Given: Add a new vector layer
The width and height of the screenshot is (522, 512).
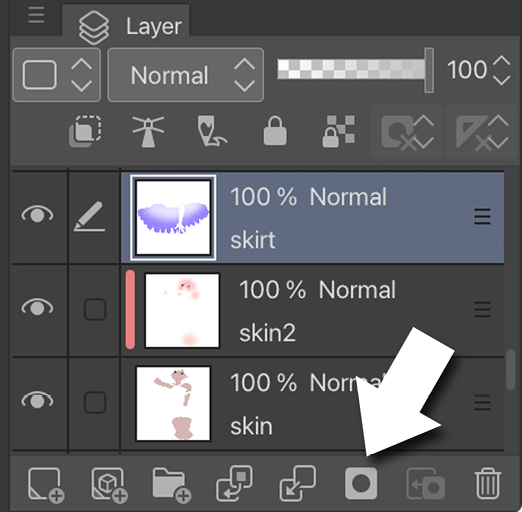Looking at the screenshot, I should click(109, 484).
